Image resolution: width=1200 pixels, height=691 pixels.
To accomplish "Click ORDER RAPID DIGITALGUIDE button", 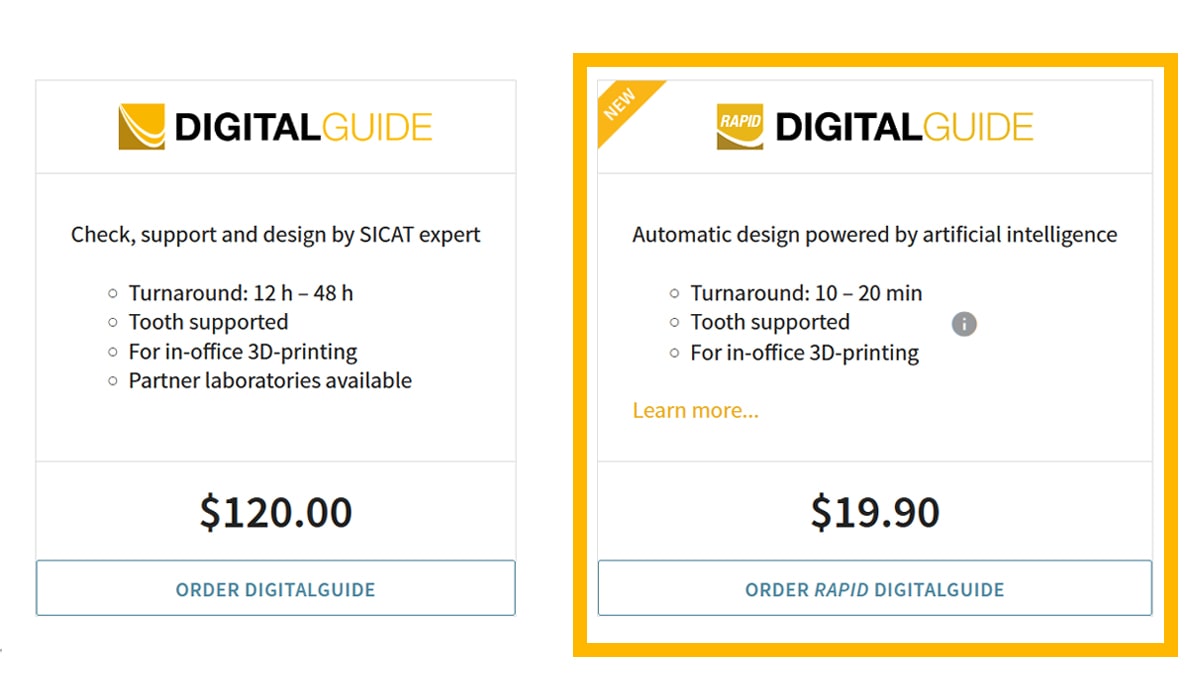I will pos(875,588).
